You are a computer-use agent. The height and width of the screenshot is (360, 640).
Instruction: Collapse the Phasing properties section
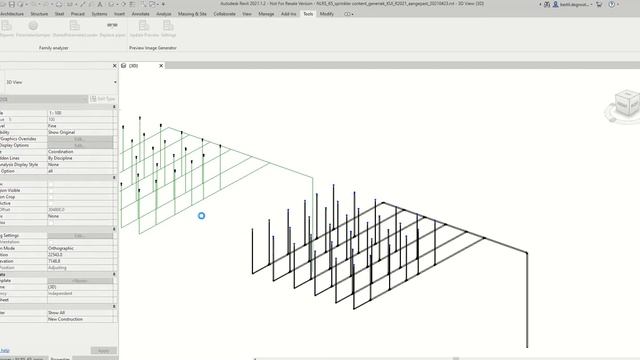(114, 306)
